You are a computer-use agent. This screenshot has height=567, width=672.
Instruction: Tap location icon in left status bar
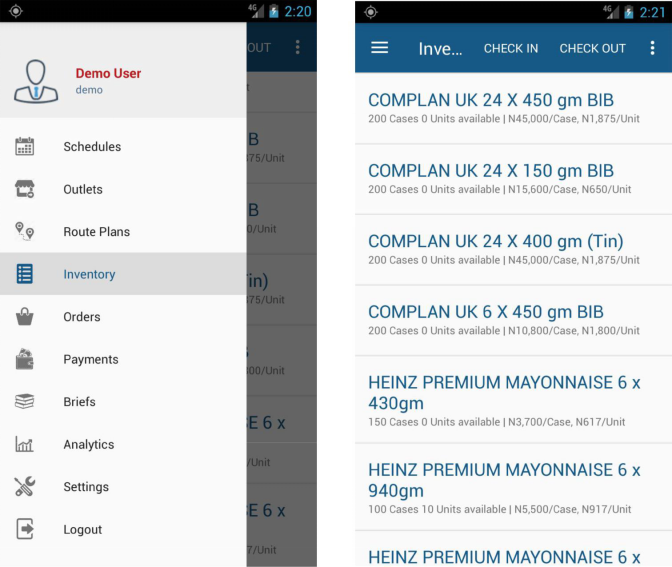pyautogui.click(x=16, y=11)
